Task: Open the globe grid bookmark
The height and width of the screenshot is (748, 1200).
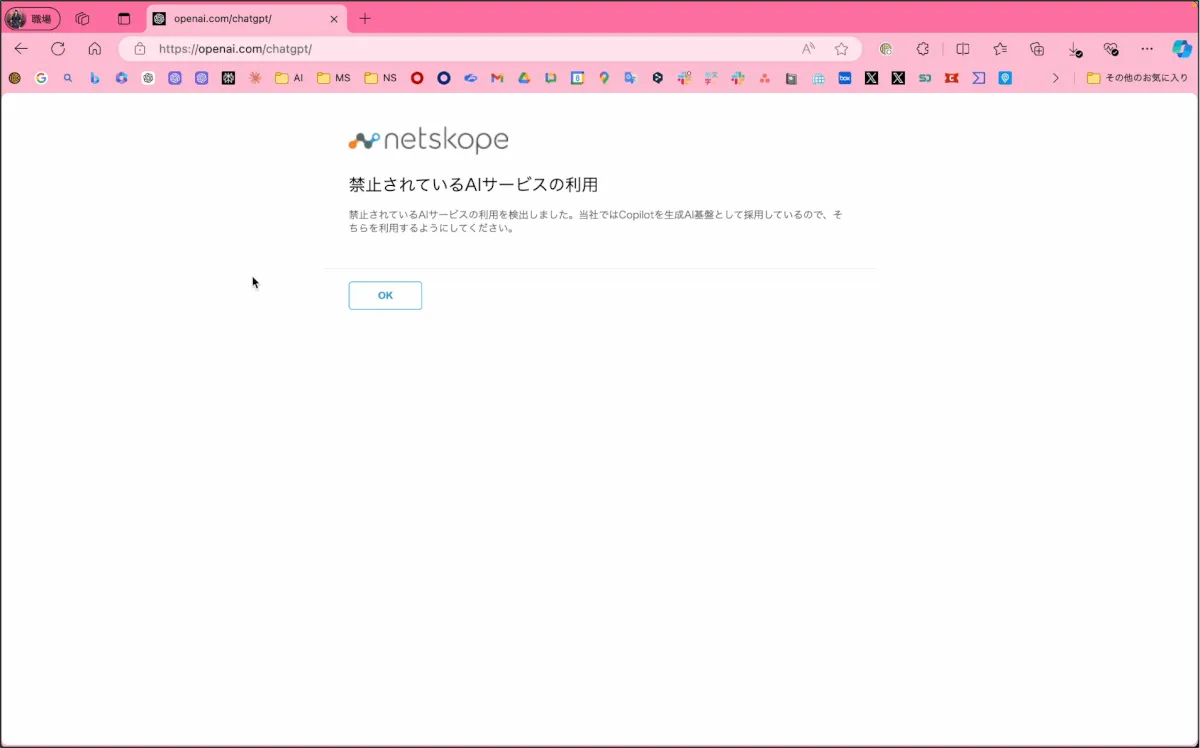Action: 818,78
